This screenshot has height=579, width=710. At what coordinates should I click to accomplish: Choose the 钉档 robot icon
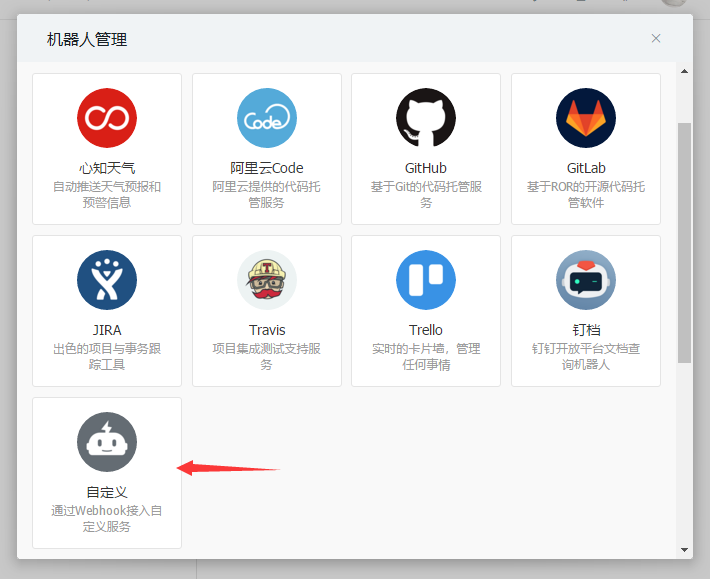coord(585,280)
